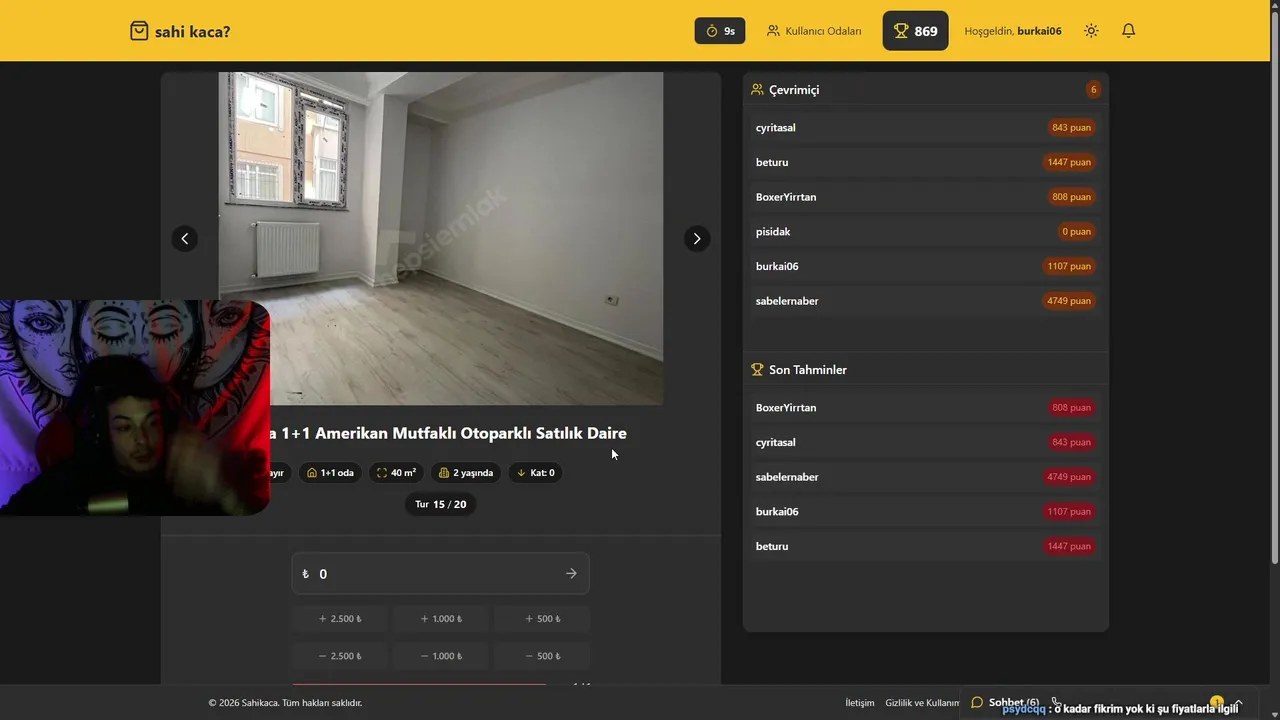Select sabelernaber in the online list
Screen dimensions: 1280x720
coord(926,301)
